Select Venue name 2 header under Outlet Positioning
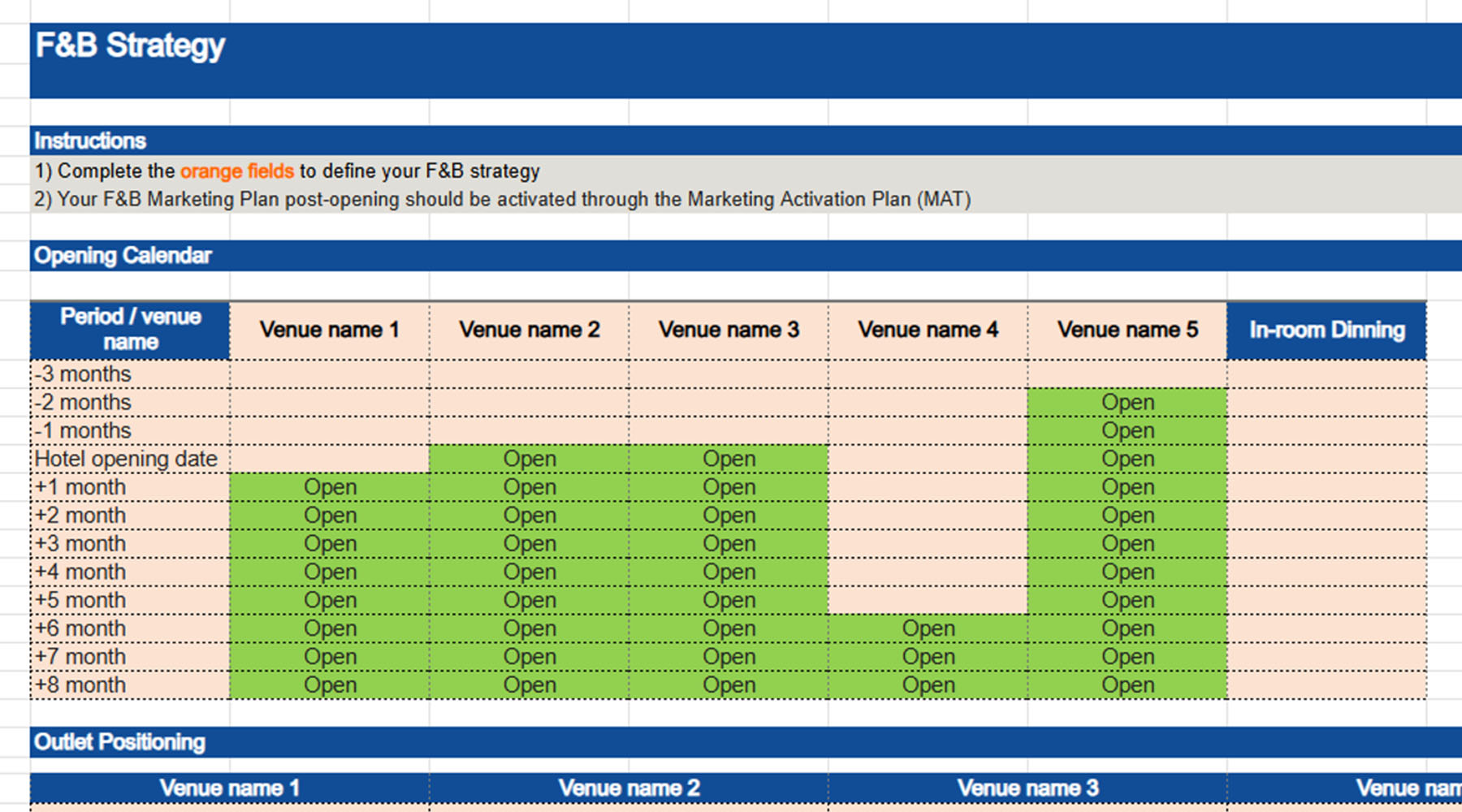The width and height of the screenshot is (1462, 812). click(x=629, y=788)
